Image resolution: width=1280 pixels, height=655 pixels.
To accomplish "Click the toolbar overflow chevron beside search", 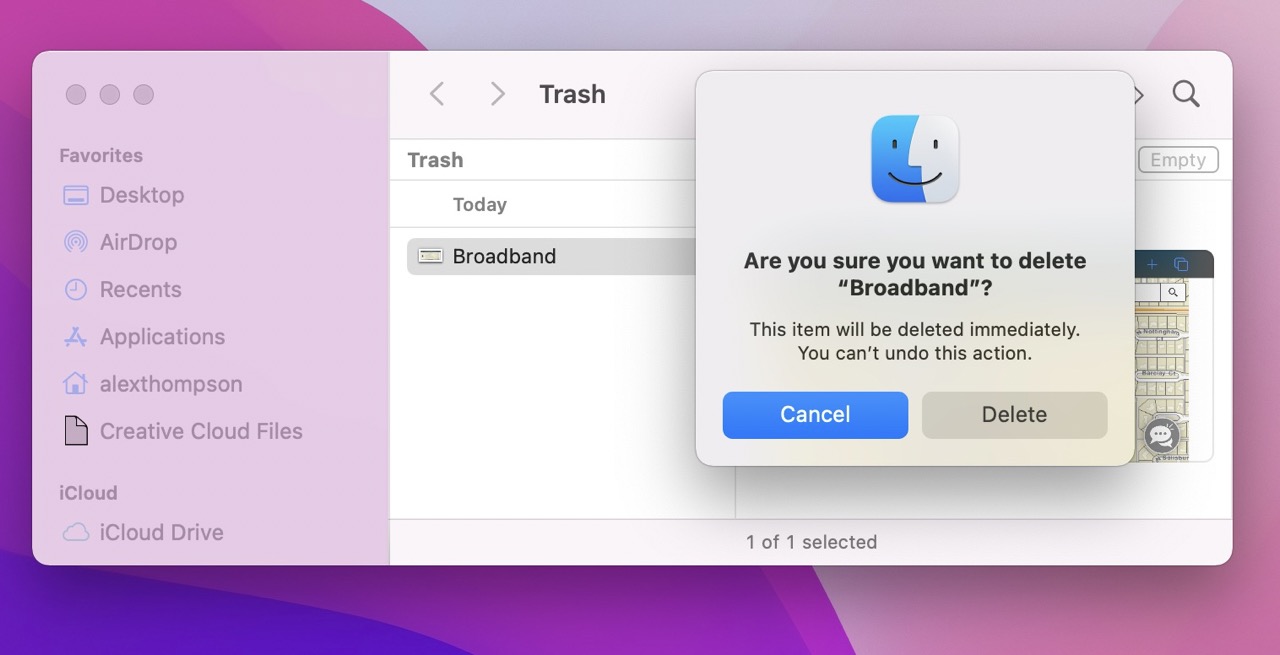I will tap(1138, 95).
